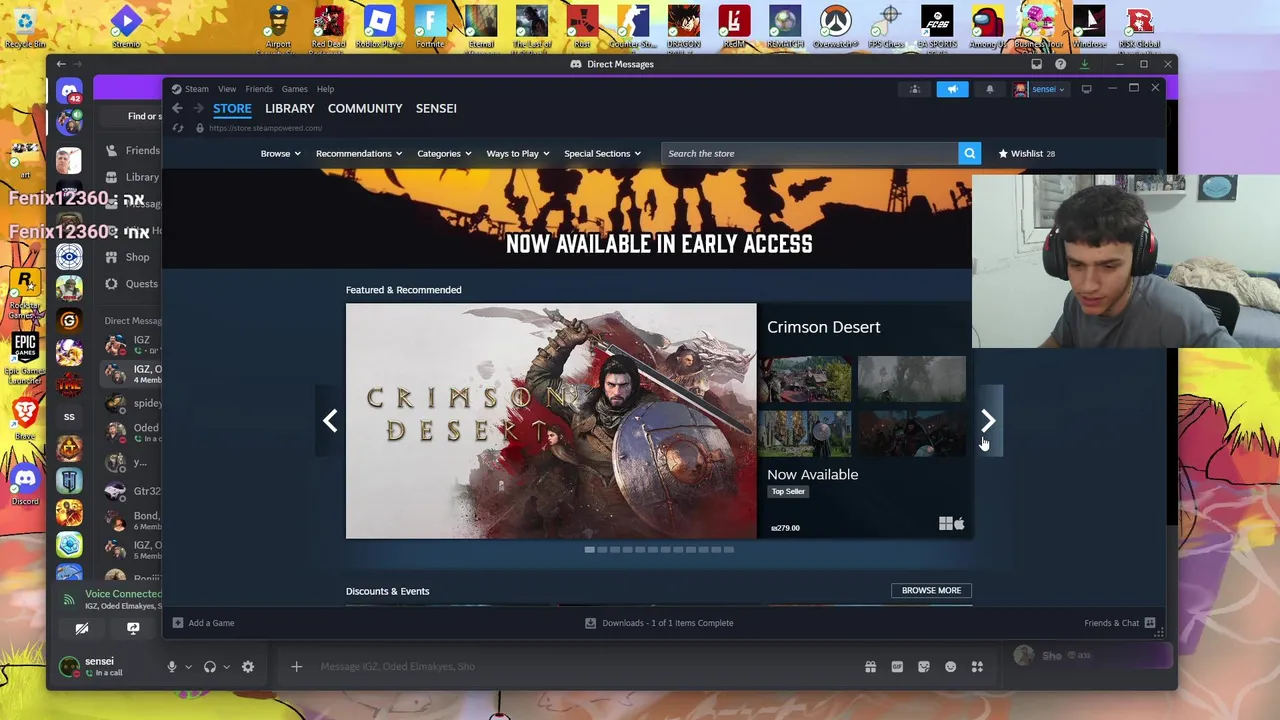Click Steam search magnifier button
Screen dimensions: 1280x720
[x=969, y=153]
